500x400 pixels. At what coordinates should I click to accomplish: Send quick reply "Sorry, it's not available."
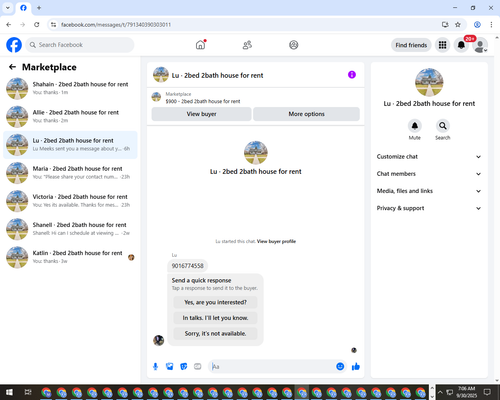(x=215, y=333)
